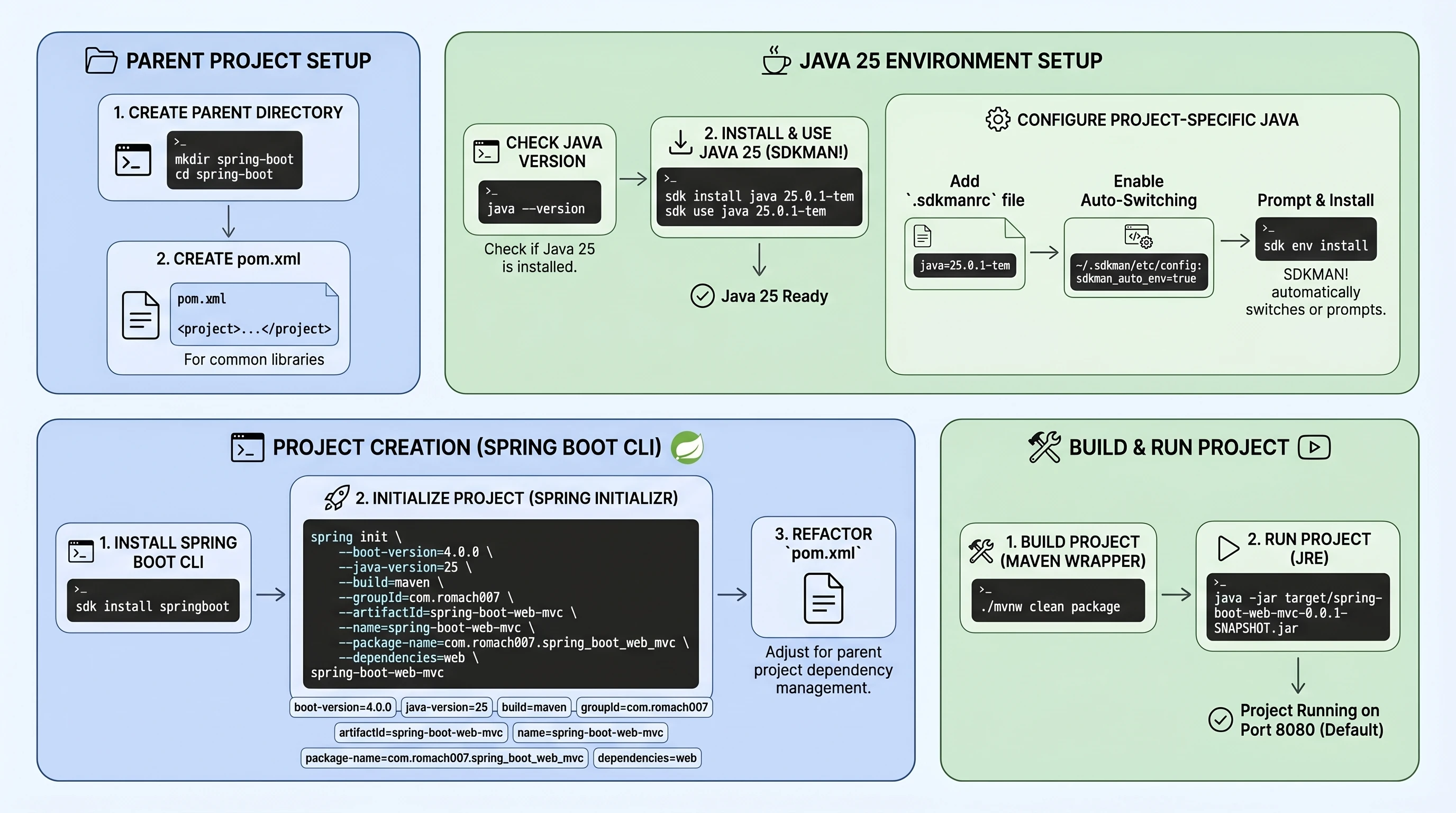The image size is (1456, 813).
Task: Click the terminal icon beside Install Spring Boot CLI
Action: point(81,551)
